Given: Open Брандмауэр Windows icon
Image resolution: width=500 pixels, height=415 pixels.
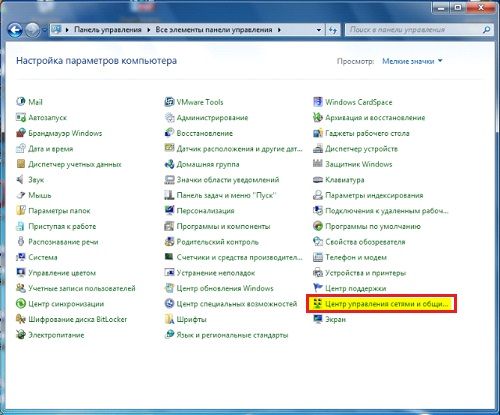Looking at the screenshot, I should [x=21, y=133].
